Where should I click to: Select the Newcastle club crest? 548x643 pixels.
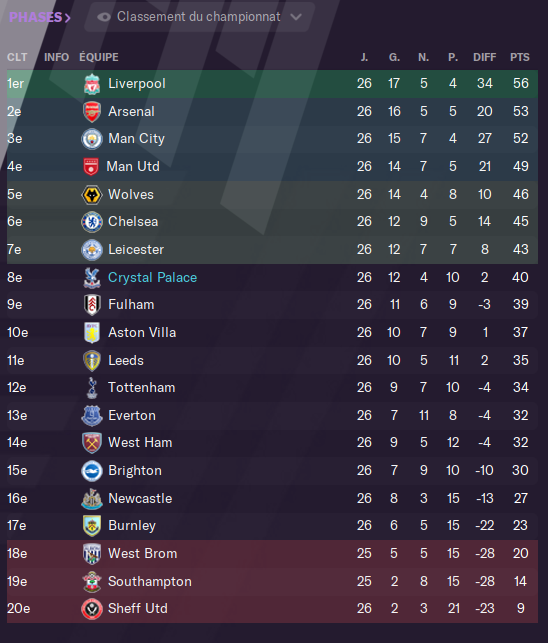92,499
